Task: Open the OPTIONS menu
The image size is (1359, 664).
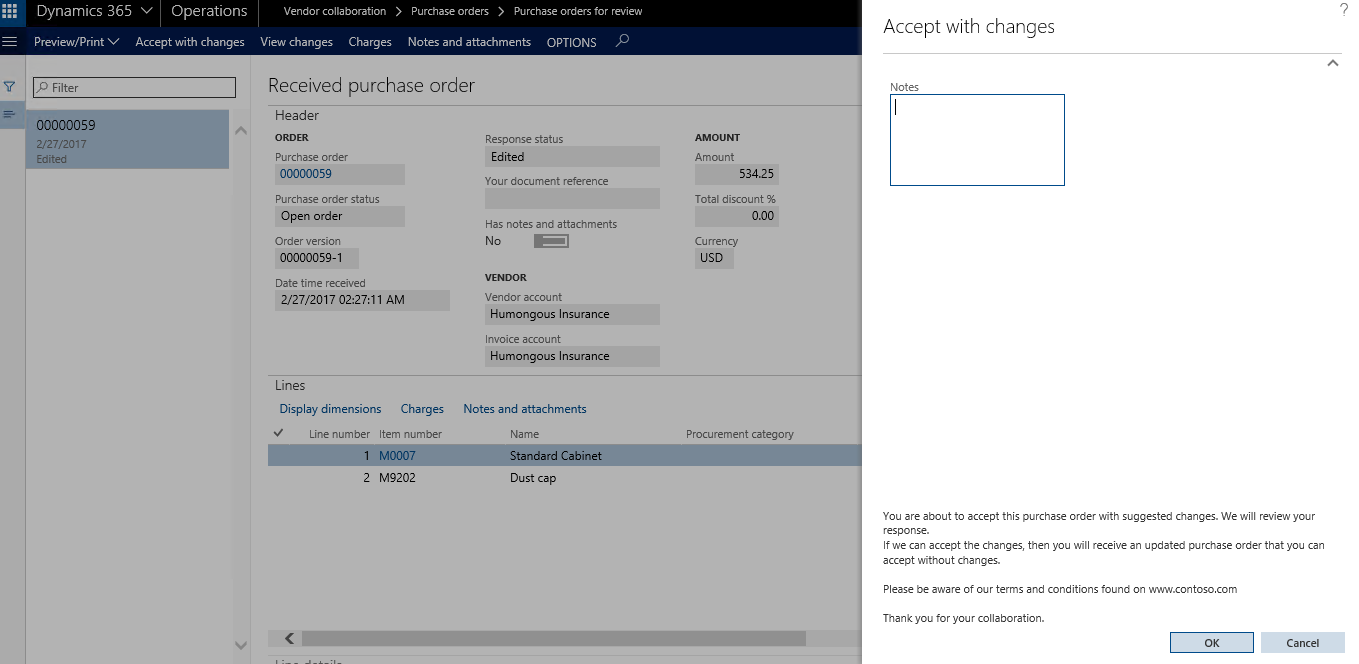Action: tap(571, 42)
